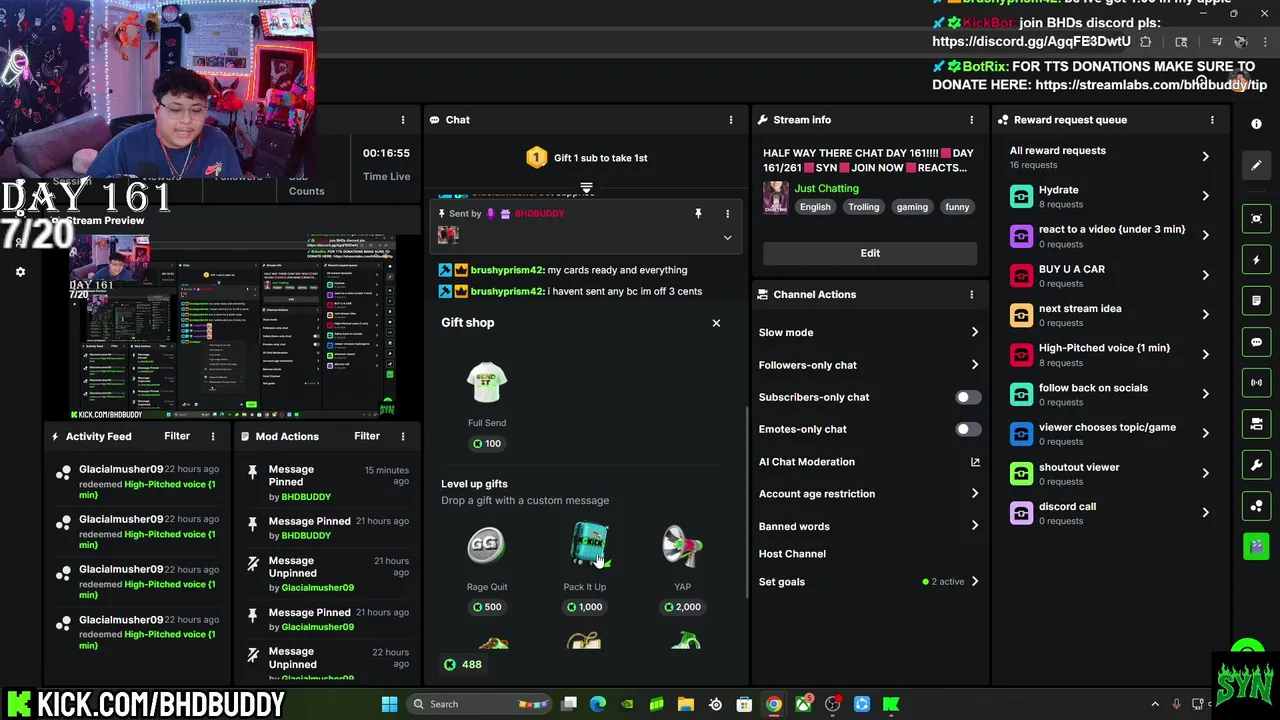This screenshot has height=720, width=1280.
Task: Select the Rage Quit gift
Action: point(487,570)
